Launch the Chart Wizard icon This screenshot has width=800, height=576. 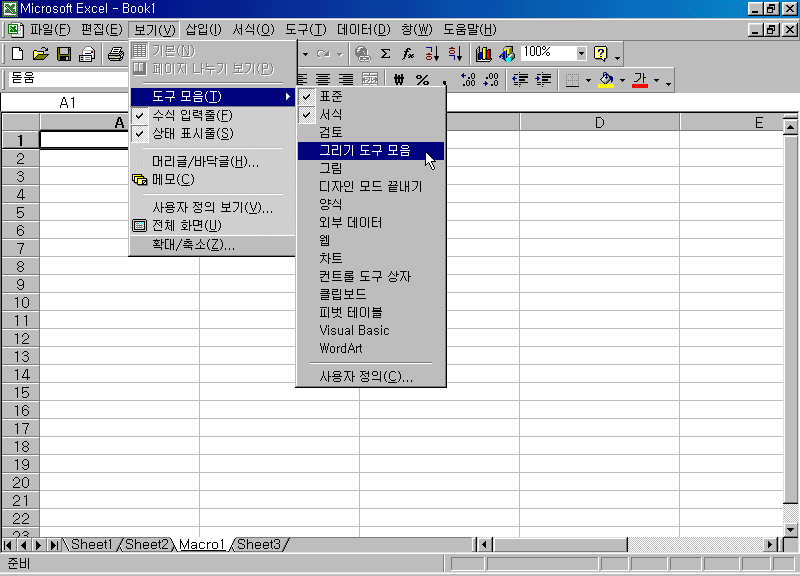pos(483,54)
